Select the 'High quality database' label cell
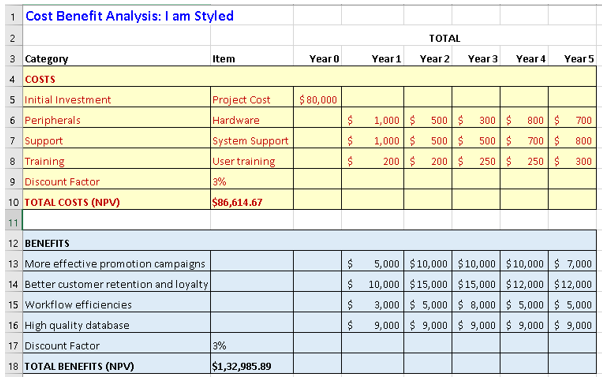 (x=117, y=325)
